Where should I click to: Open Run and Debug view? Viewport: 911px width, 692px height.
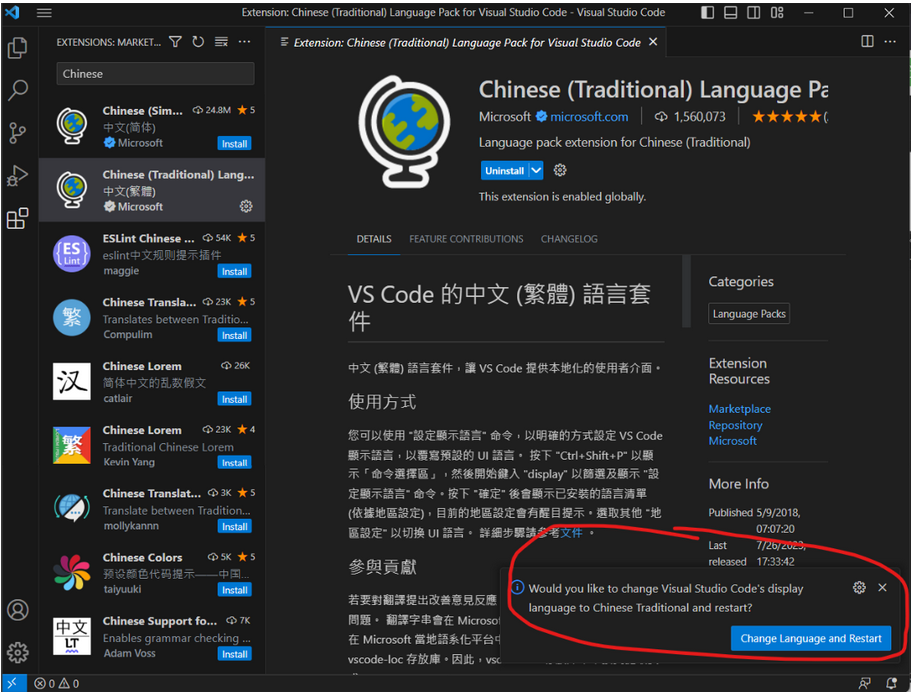click(17, 175)
